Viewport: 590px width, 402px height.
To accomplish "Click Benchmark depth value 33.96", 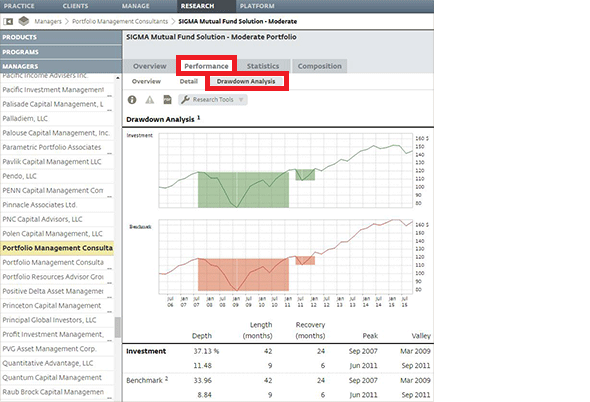I will (202, 381).
